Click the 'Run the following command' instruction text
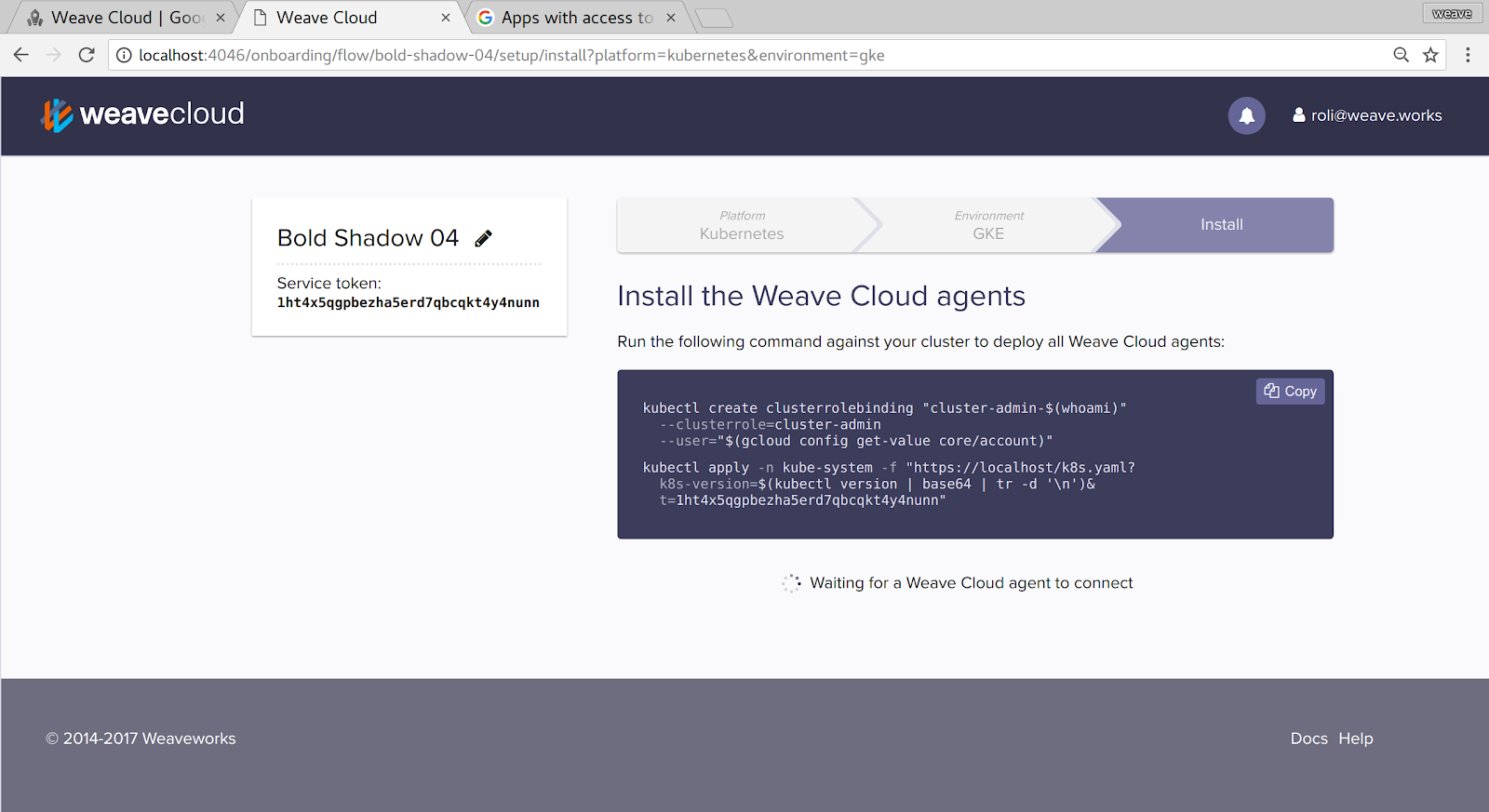1489x812 pixels. point(921,341)
